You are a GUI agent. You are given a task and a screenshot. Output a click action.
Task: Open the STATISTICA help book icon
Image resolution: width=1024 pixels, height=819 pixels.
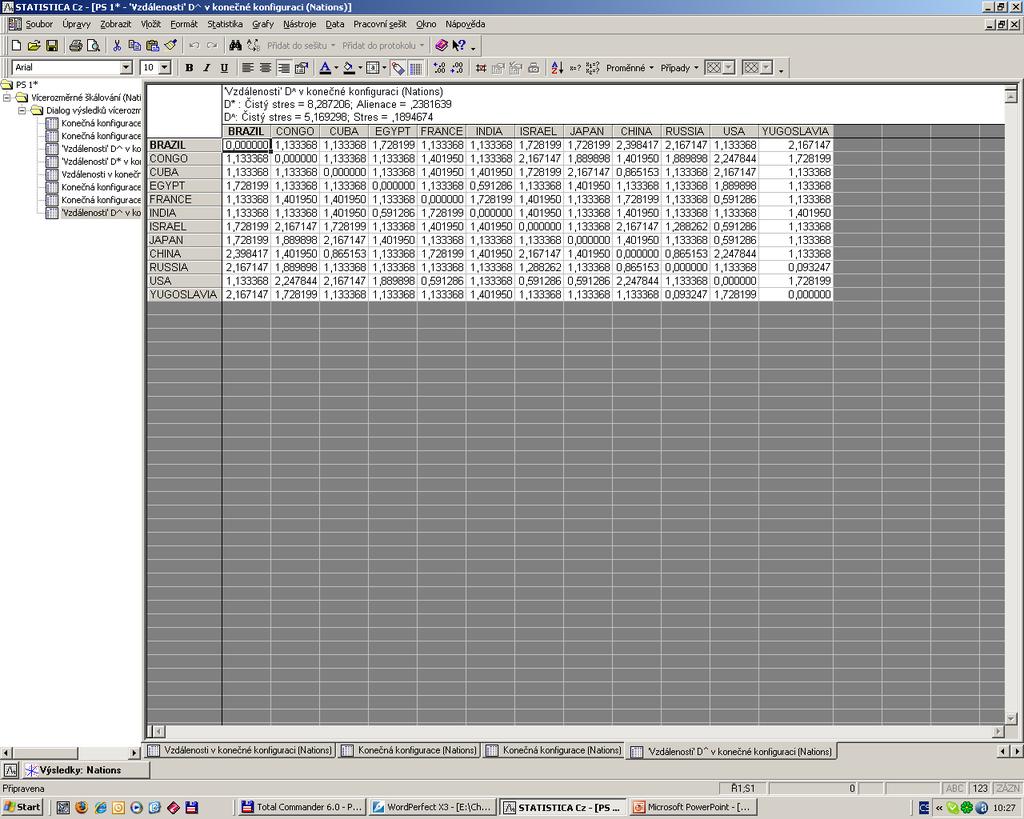[x=441, y=46]
